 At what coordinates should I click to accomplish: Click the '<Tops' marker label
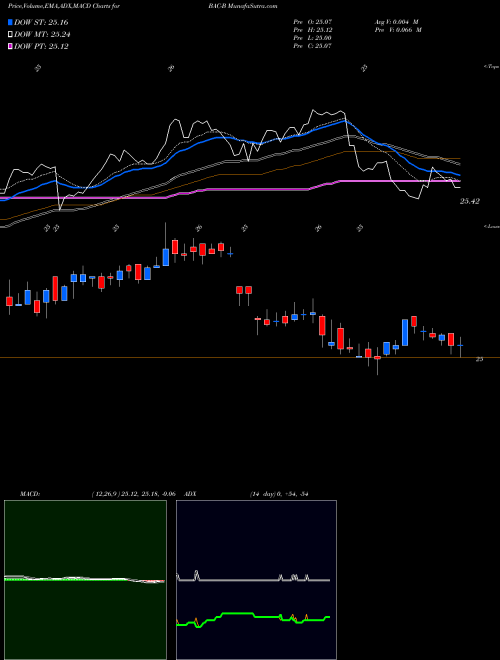click(x=491, y=67)
